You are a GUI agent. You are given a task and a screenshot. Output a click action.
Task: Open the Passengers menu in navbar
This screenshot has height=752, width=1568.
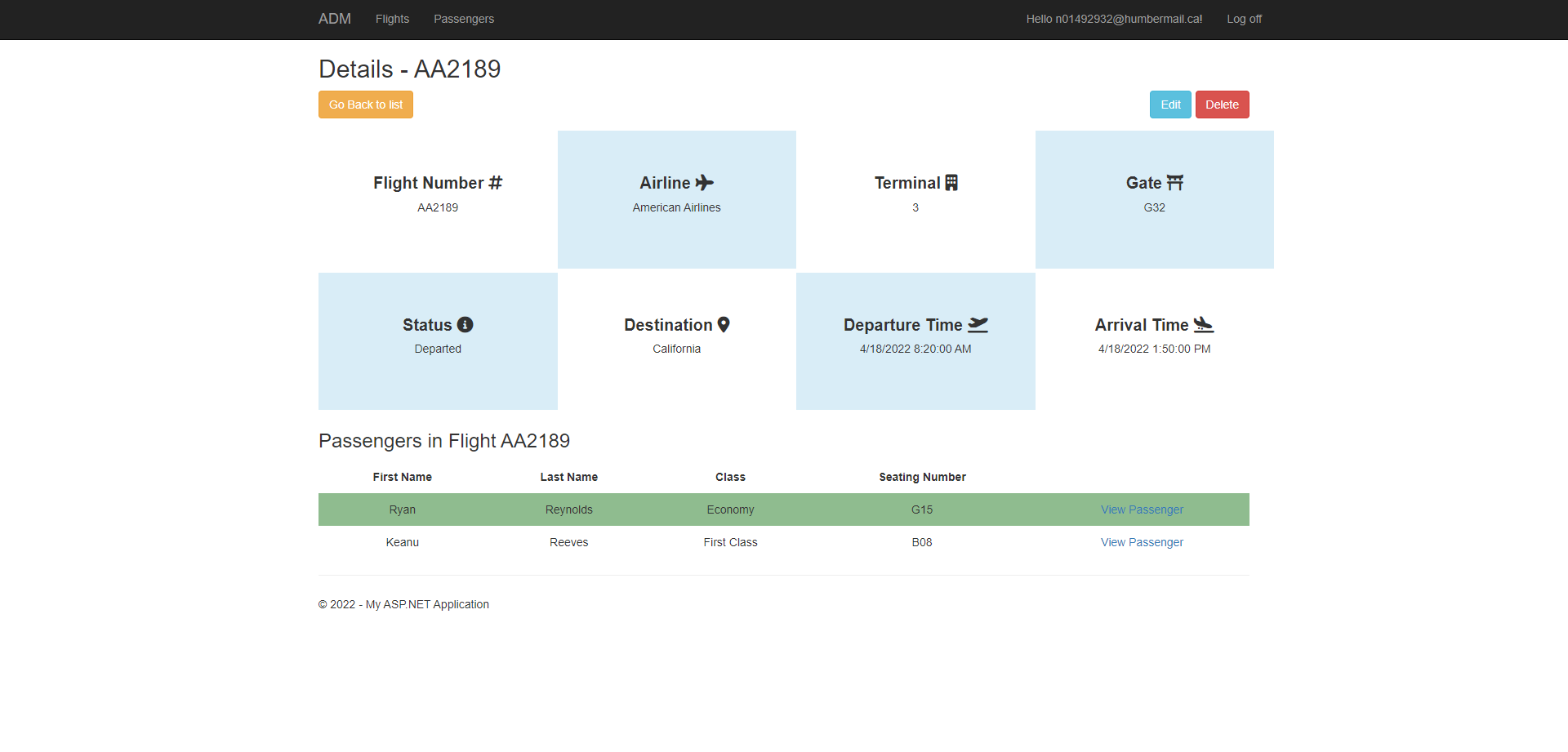pyautogui.click(x=464, y=19)
